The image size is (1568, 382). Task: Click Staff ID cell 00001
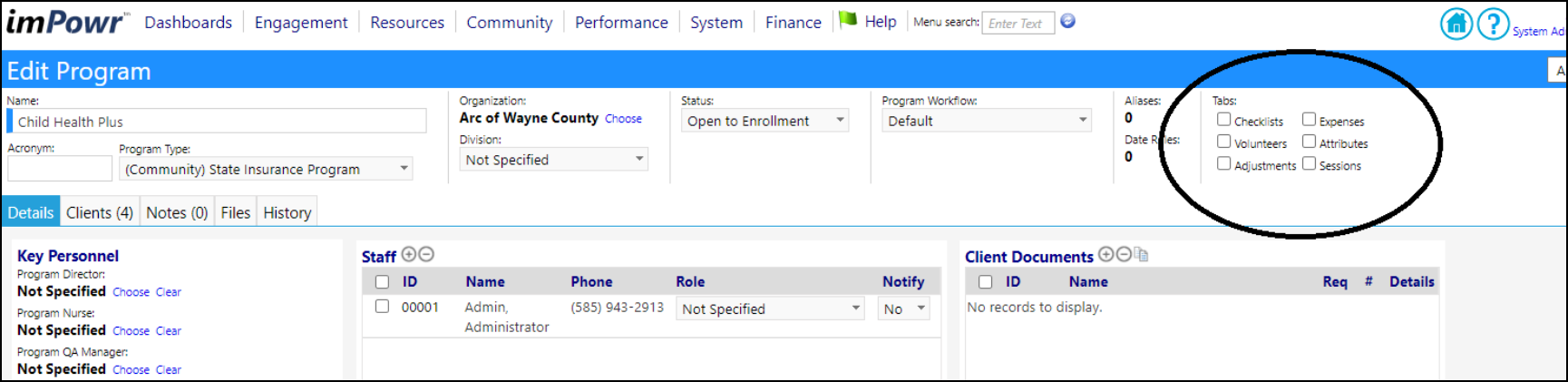tap(420, 308)
